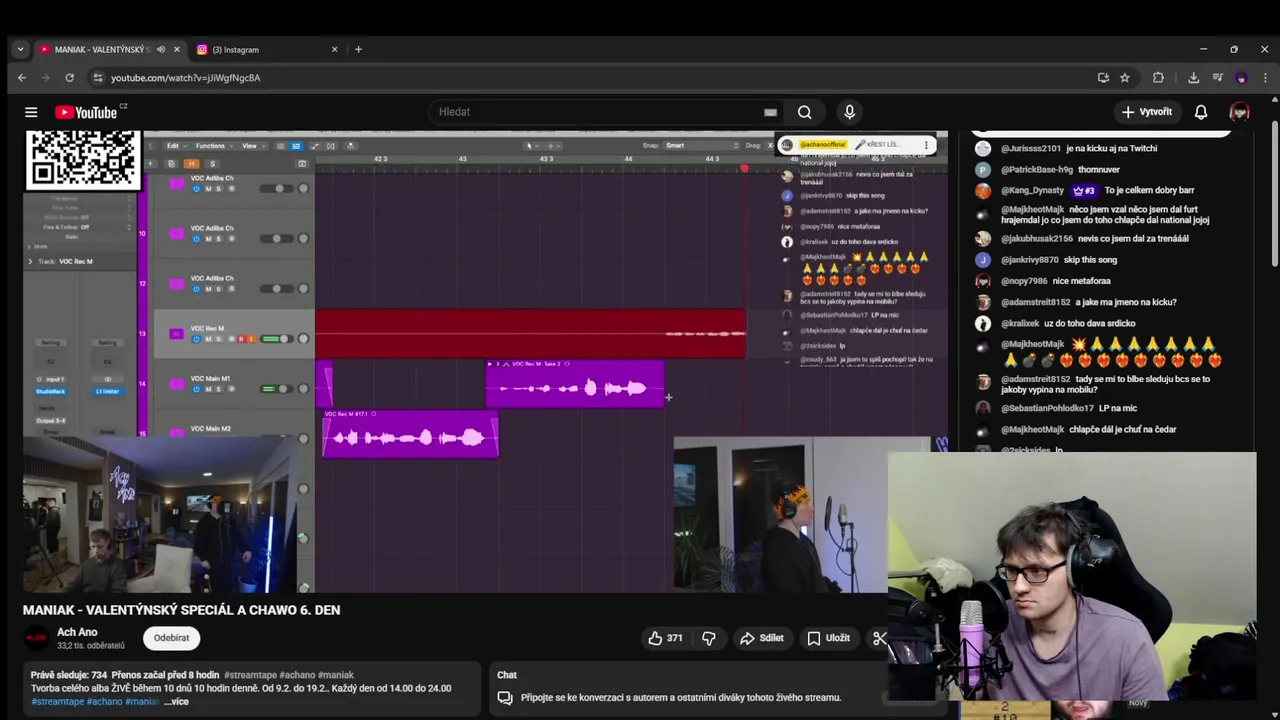1280x720 pixels.
Task: Solo the VOC Main M1 track
Action: 217,389
